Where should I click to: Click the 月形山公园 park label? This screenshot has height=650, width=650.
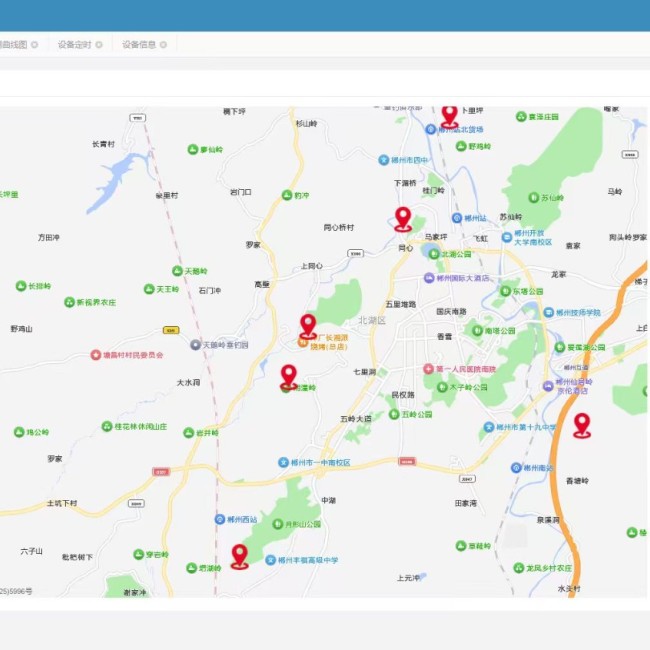[x=303, y=523]
